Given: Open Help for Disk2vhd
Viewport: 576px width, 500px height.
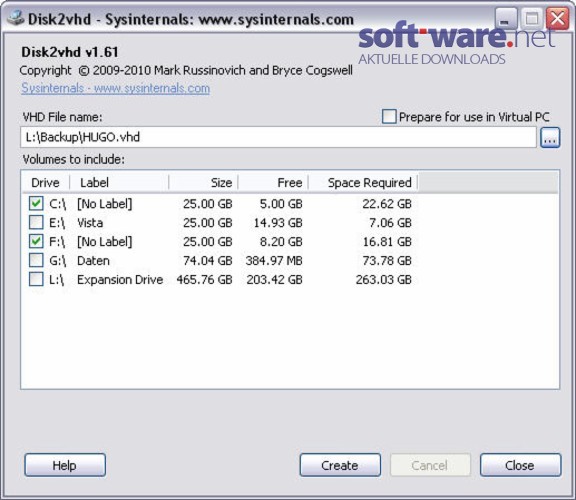Looking at the screenshot, I should pyautogui.click(x=65, y=465).
